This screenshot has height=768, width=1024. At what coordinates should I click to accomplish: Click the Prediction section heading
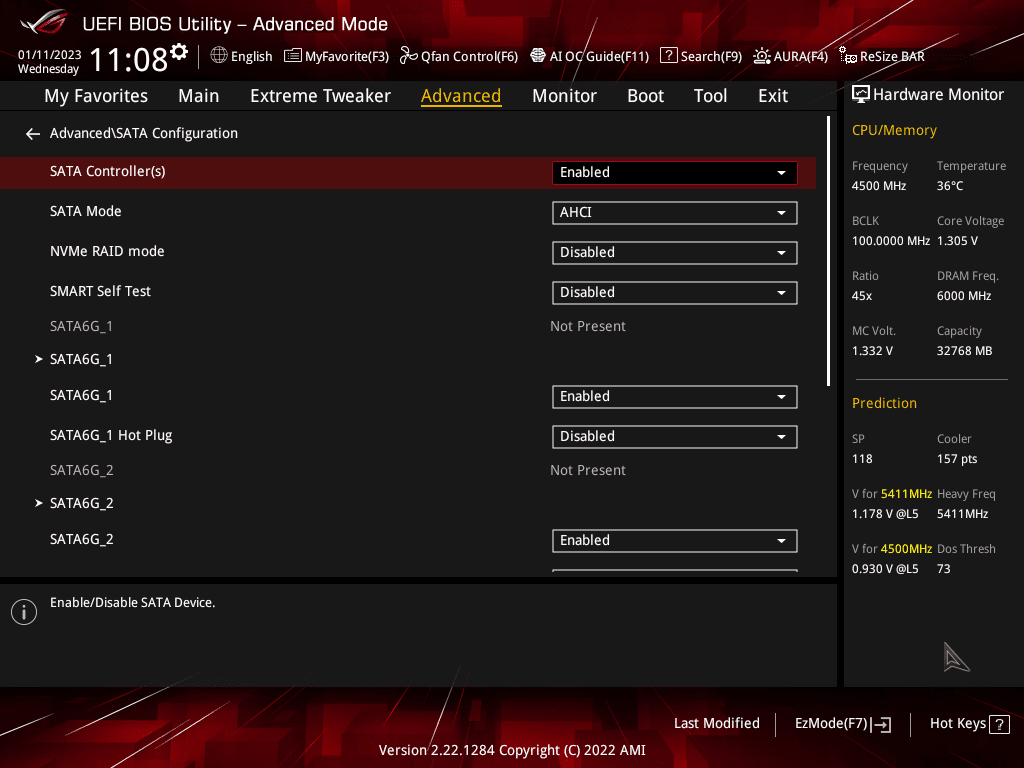pos(884,403)
